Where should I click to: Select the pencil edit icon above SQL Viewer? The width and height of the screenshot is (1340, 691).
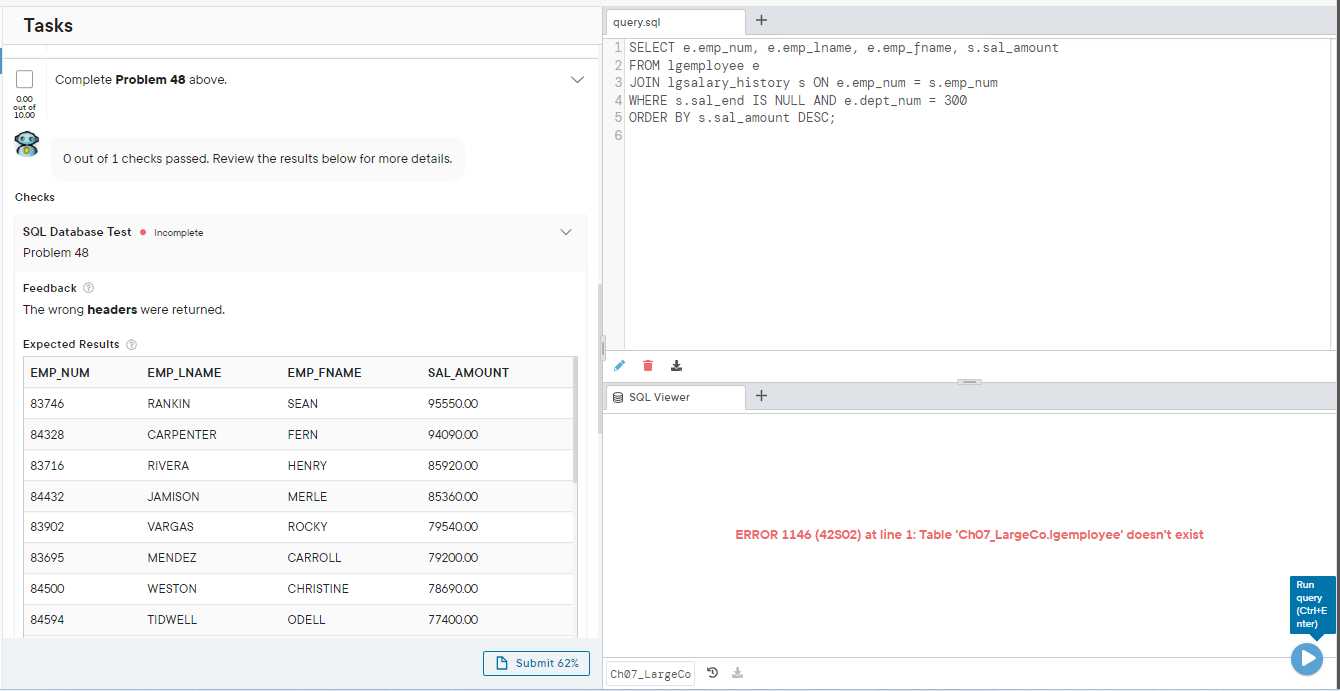point(619,365)
